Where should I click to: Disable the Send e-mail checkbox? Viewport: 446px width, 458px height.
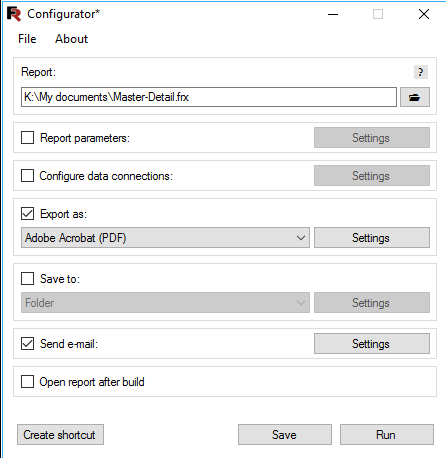[27, 344]
